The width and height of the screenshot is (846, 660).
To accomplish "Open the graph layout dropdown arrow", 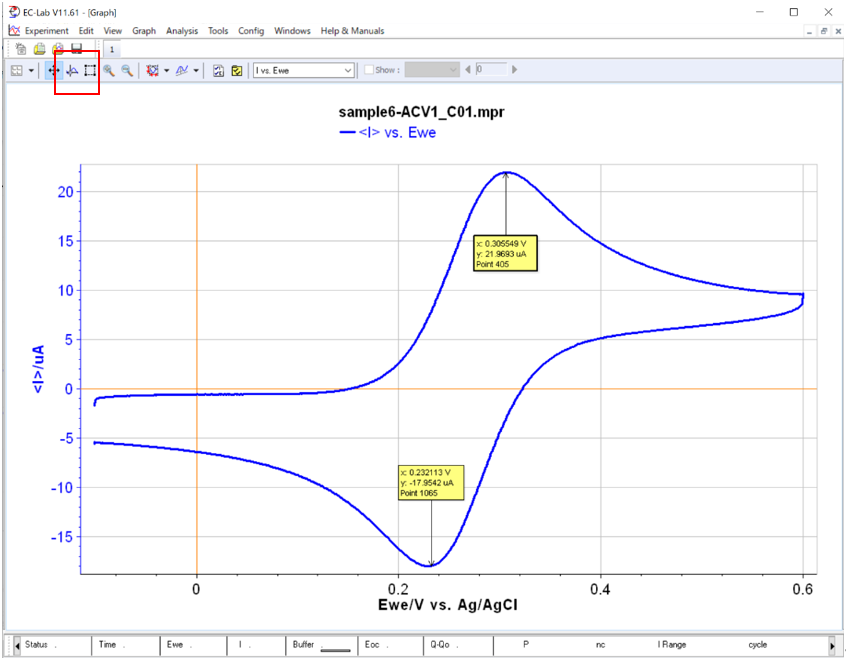I will pos(31,70).
